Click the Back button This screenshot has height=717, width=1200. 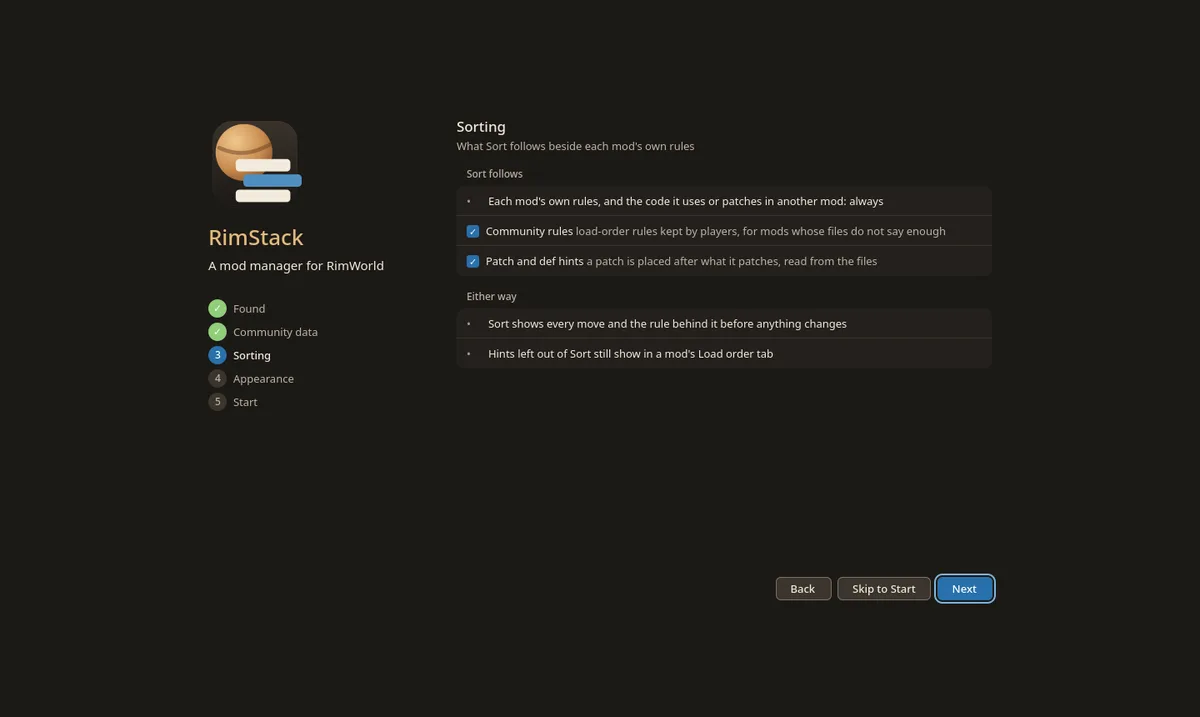pyautogui.click(x=803, y=589)
